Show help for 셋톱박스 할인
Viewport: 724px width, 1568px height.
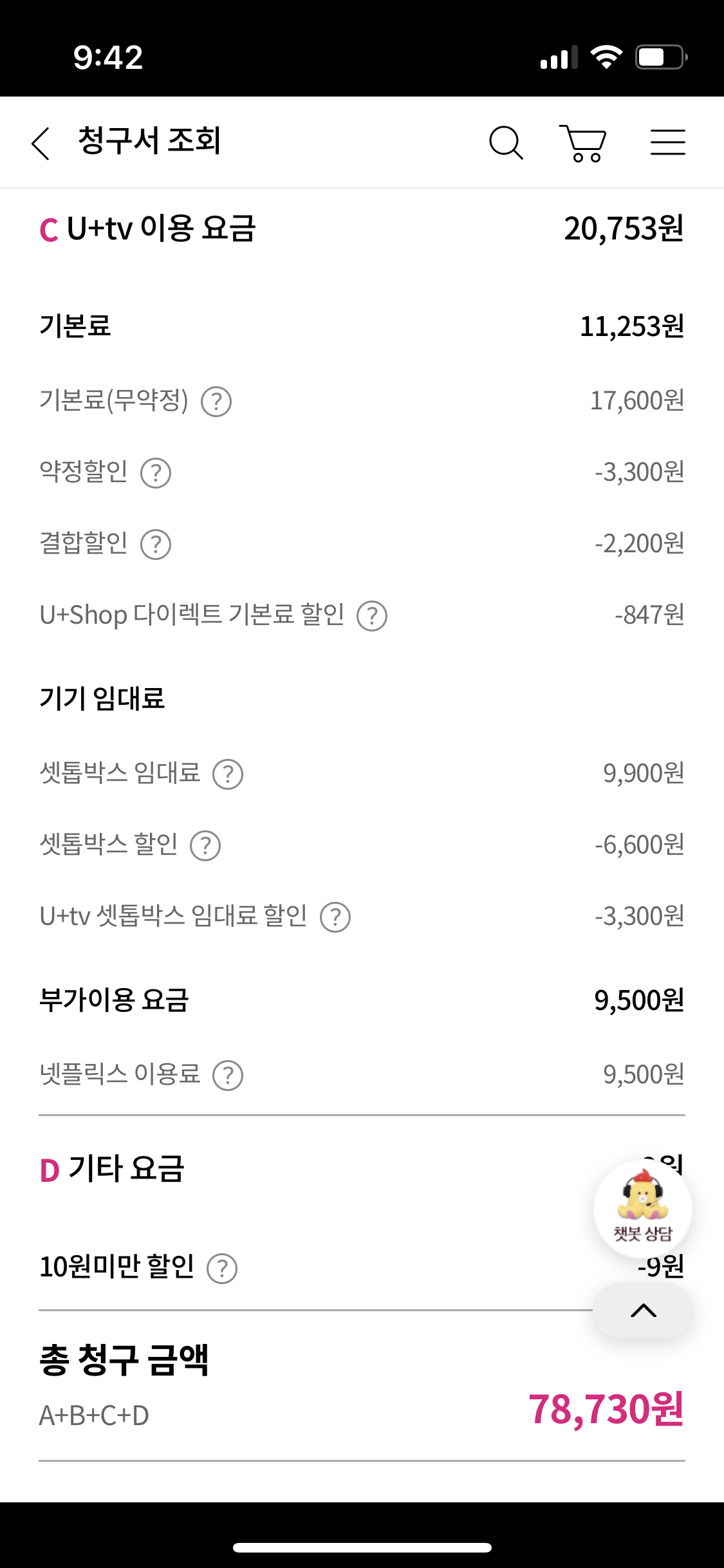point(205,846)
